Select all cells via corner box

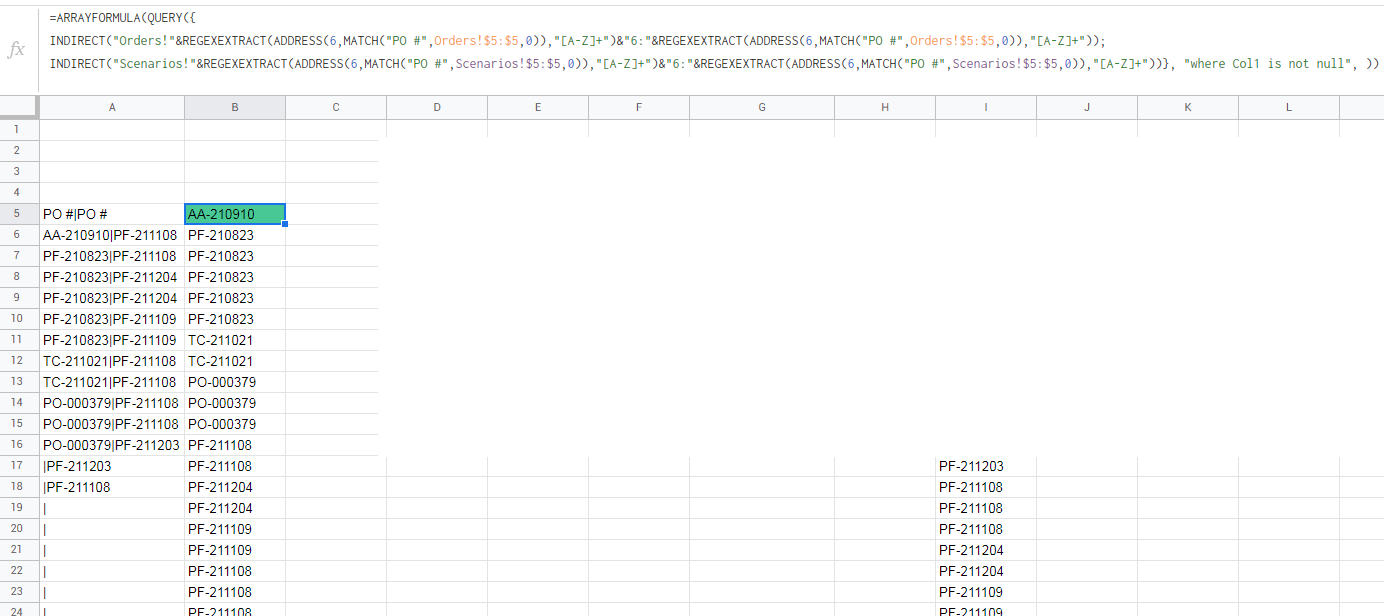[19, 107]
